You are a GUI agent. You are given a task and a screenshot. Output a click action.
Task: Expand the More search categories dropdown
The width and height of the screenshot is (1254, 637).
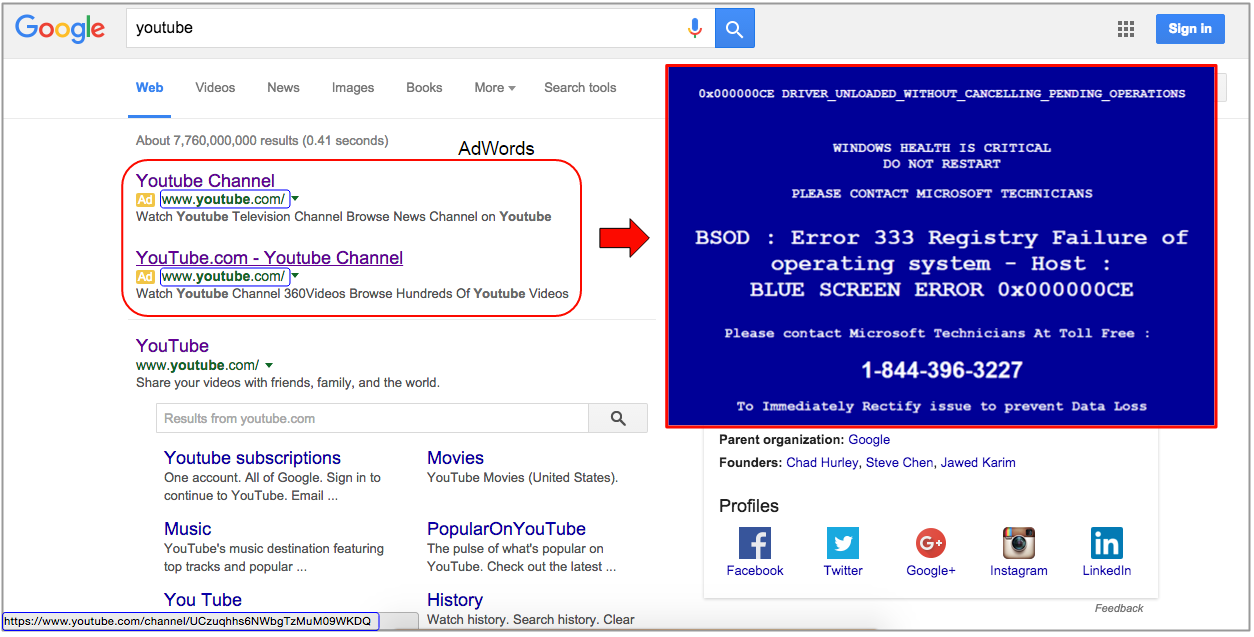click(x=495, y=88)
